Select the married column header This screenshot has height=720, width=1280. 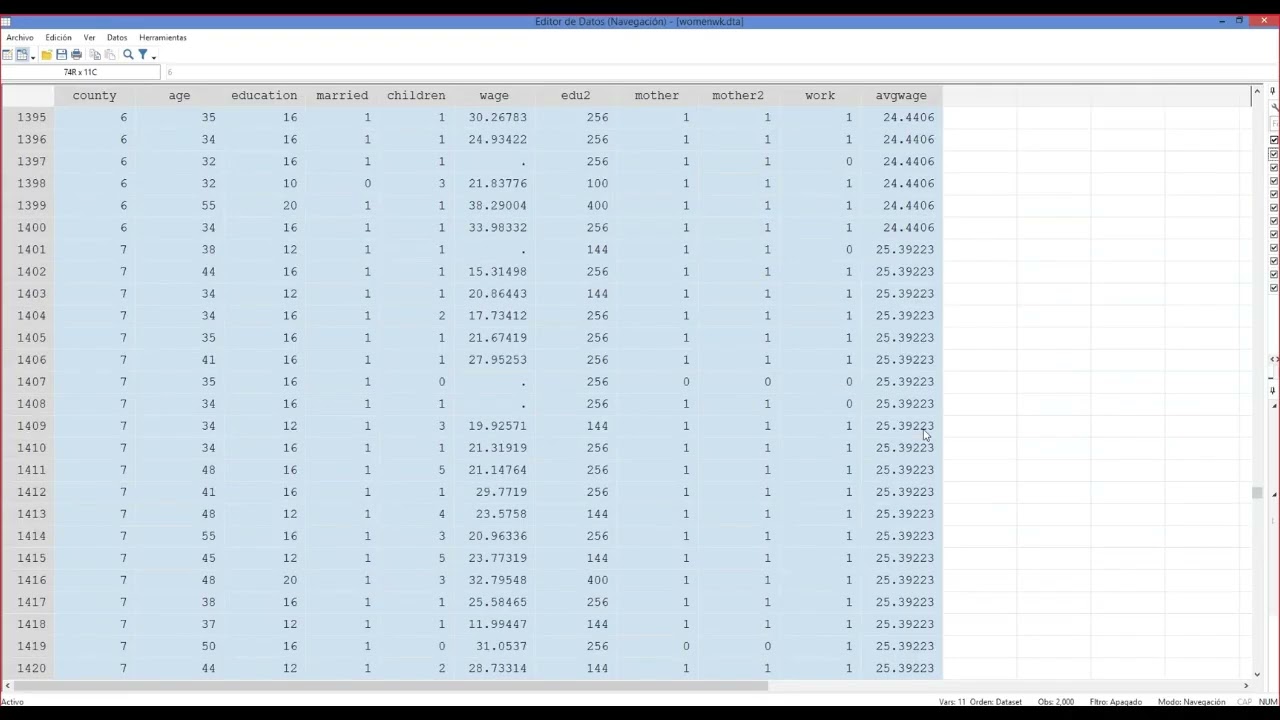(x=342, y=95)
